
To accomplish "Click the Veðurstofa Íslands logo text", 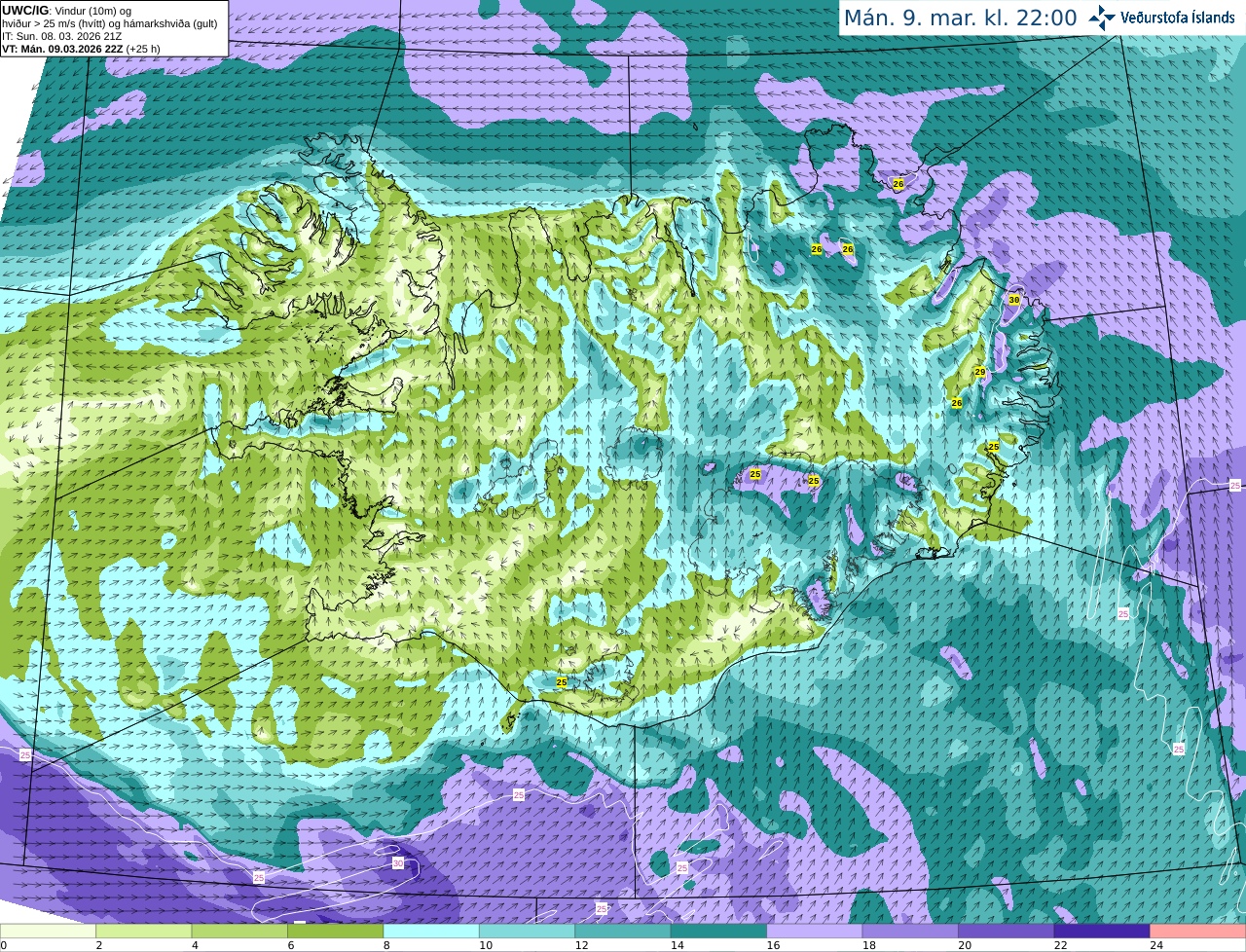I will 1179,18.
